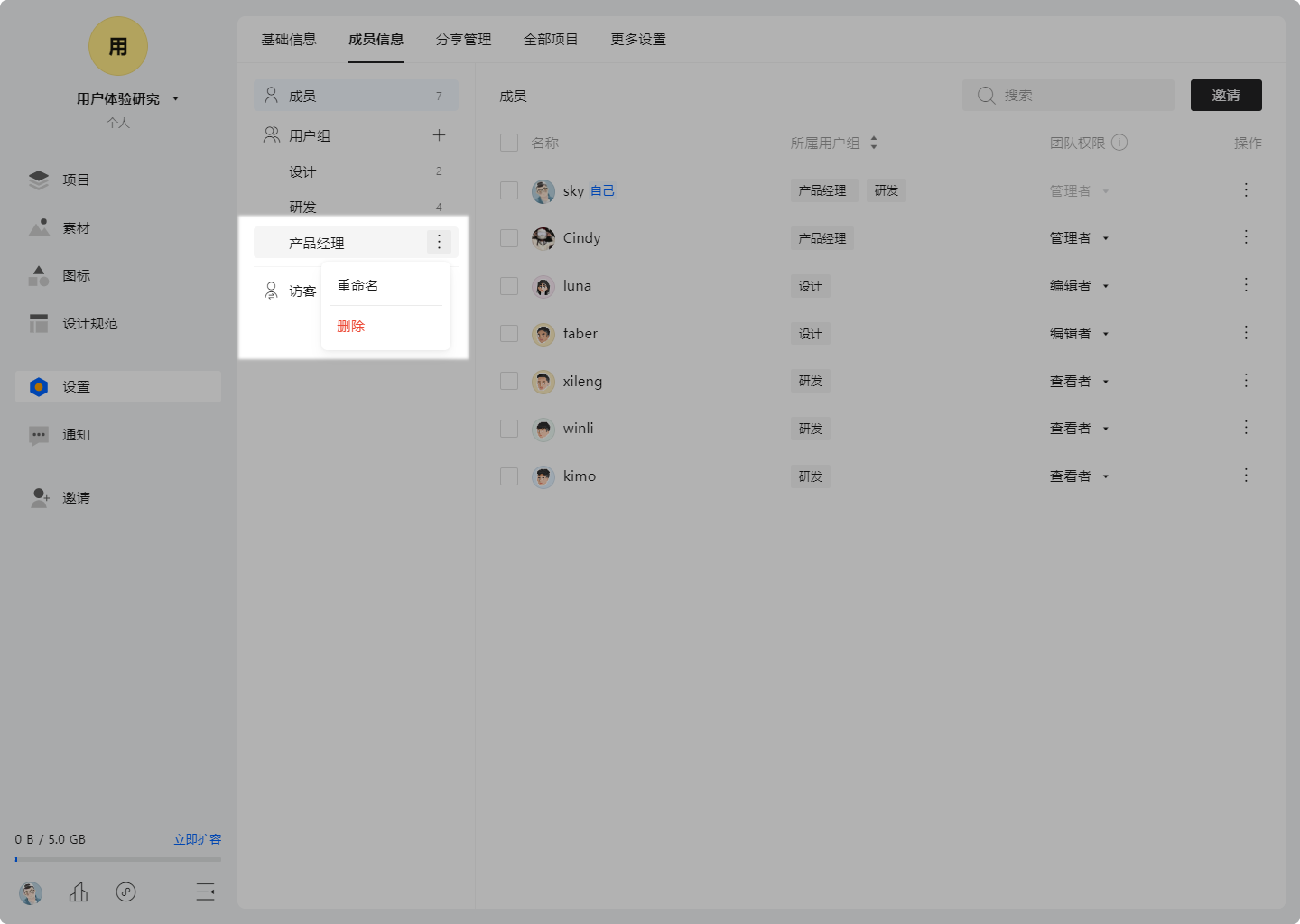Screen dimensions: 1300x924
Task: Click the 用 team logo avatar
Action: tap(118, 46)
